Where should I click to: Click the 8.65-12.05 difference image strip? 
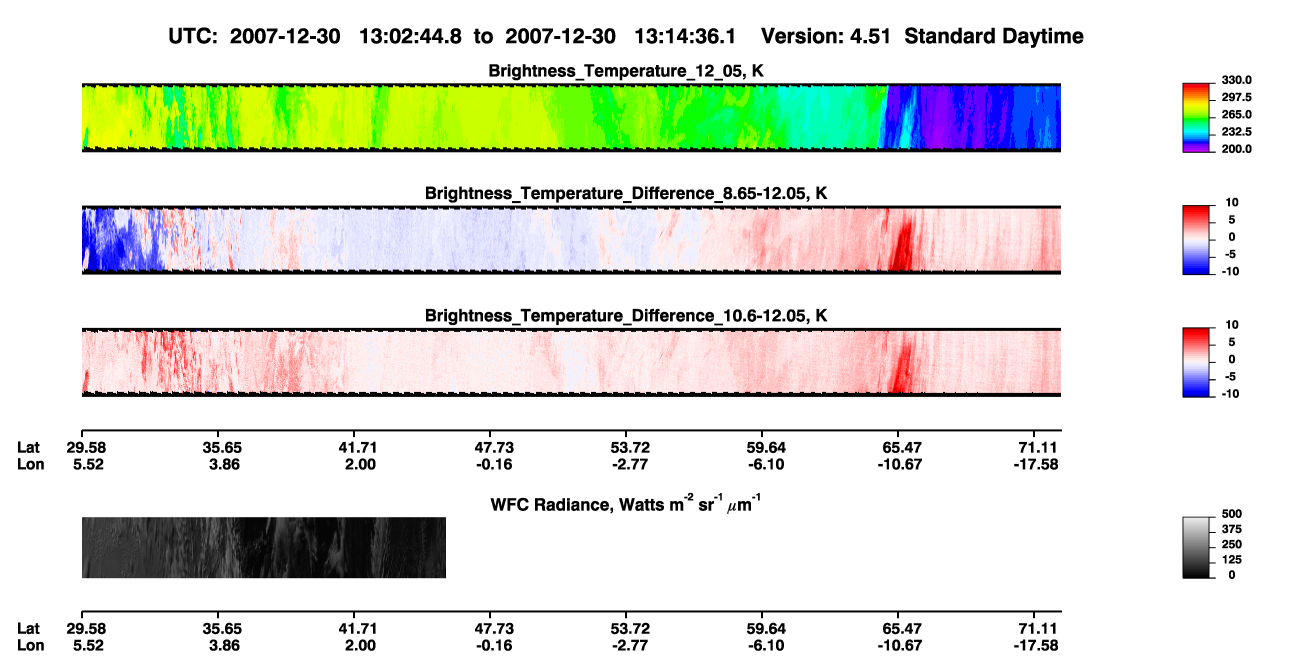571,240
